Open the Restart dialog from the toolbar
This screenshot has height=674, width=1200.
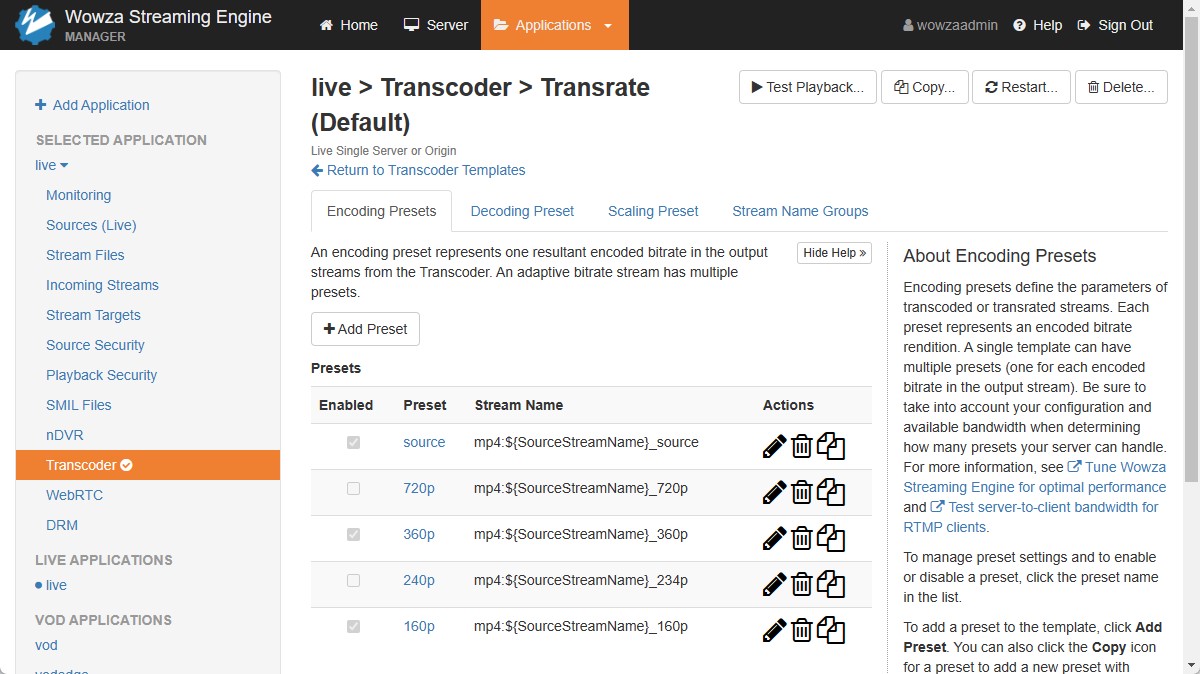coord(1021,87)
